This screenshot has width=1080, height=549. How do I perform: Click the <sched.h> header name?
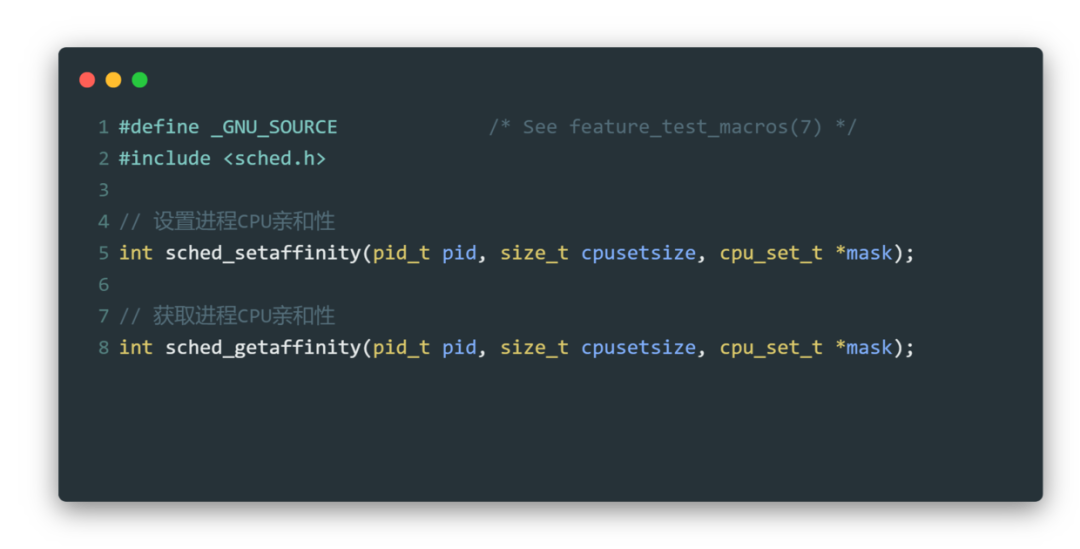pos(274,158)
